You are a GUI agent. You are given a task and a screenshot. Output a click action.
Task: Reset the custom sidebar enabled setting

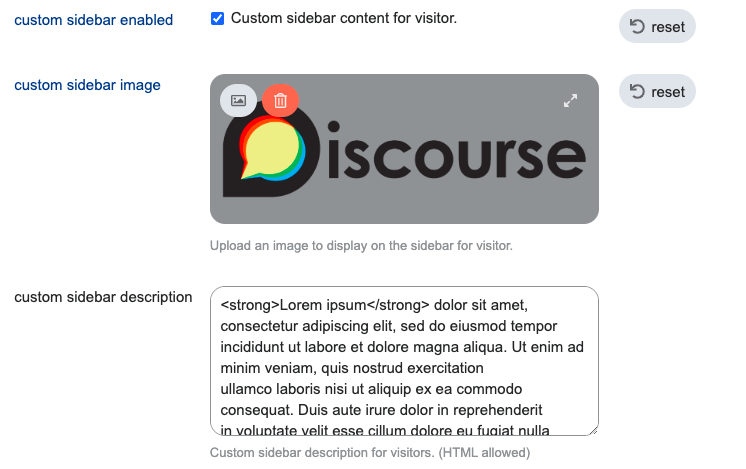pos(657,26)
